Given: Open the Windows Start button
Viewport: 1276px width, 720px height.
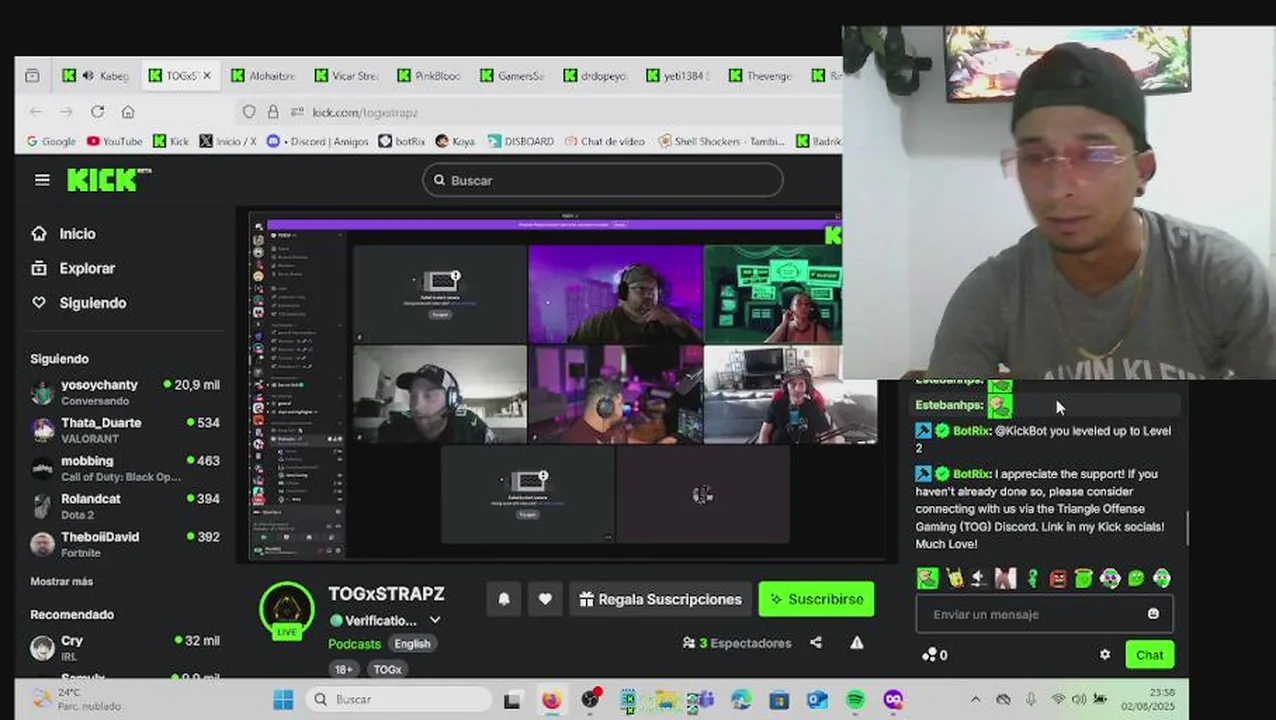Looking at the screenshot, I should point(283,700).
